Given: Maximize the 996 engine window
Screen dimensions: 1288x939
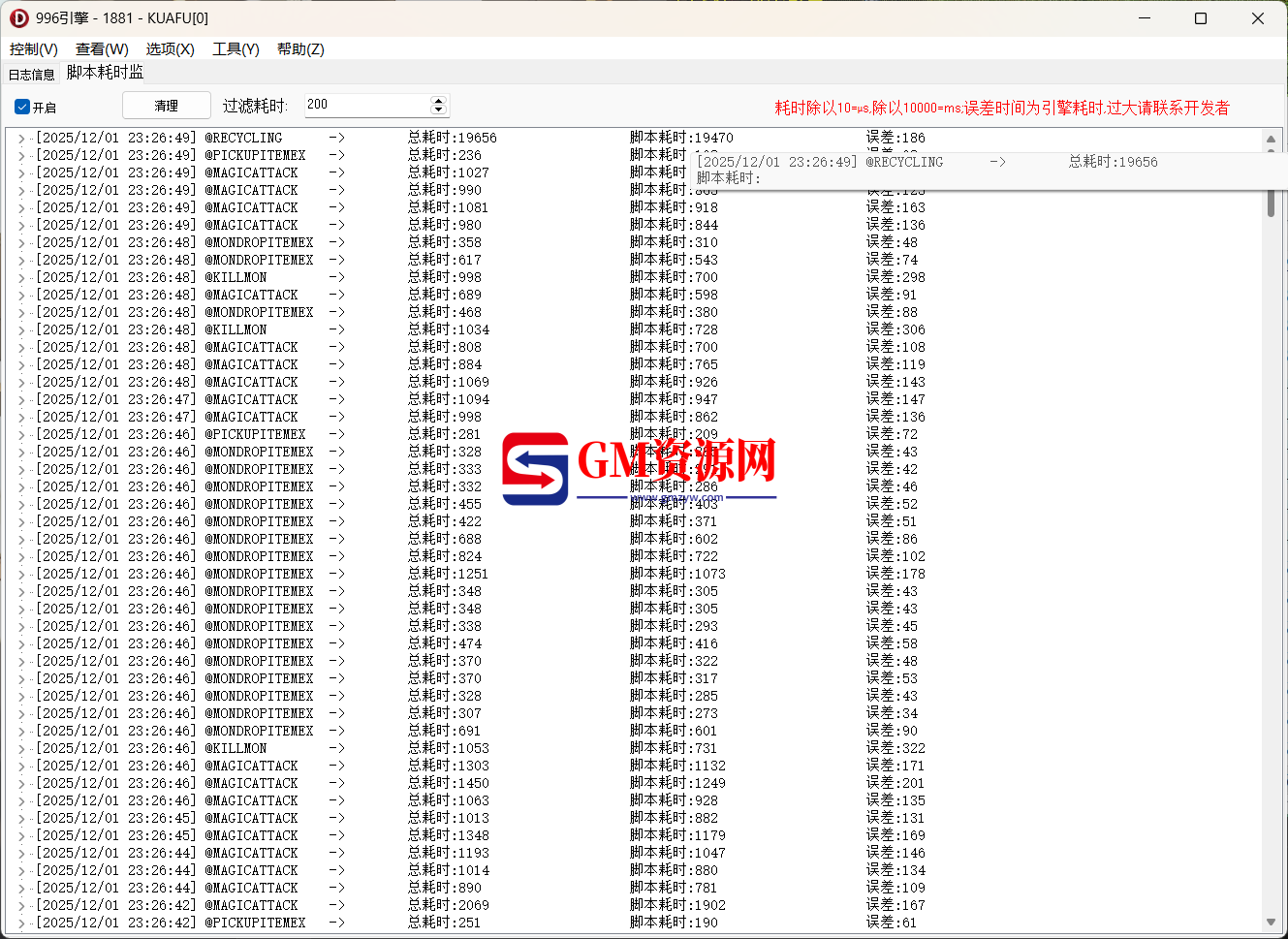Looking at the screenshot, I should [x=1201, y=18].
